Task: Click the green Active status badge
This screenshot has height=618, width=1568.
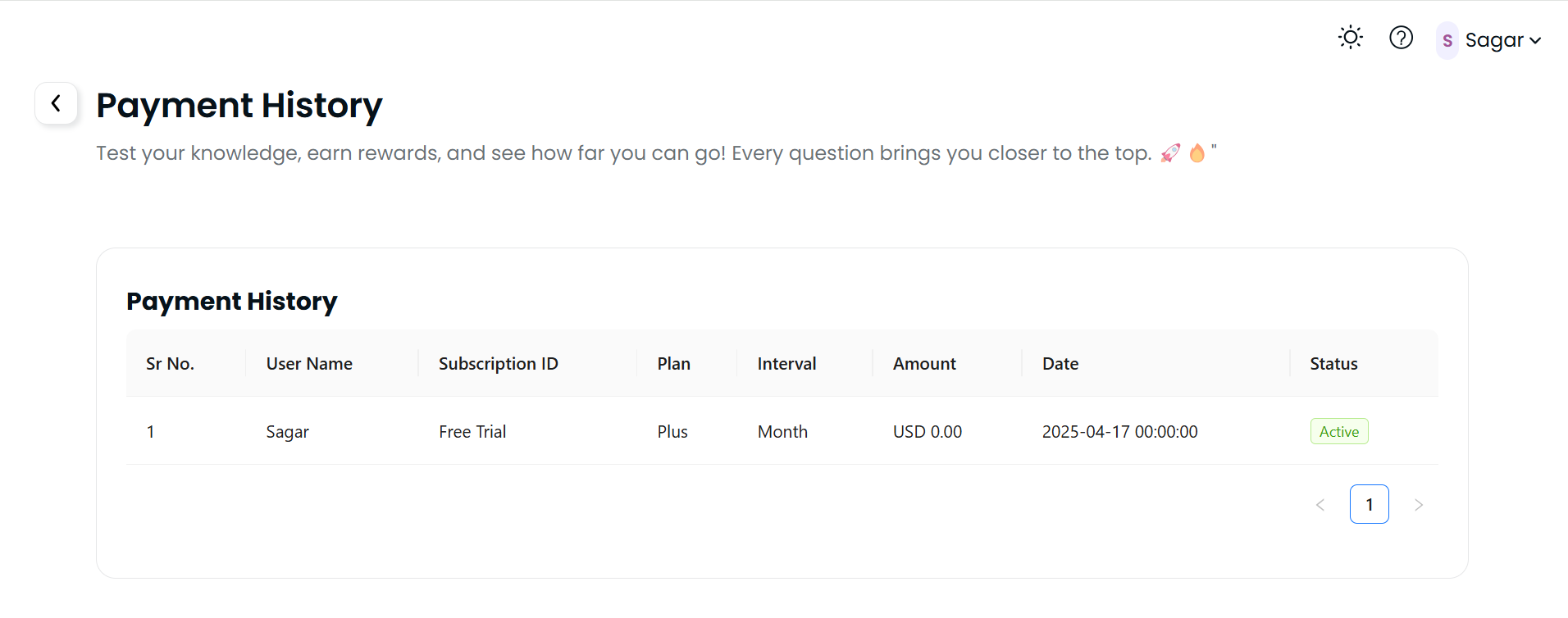Action: click(1338, 432)
